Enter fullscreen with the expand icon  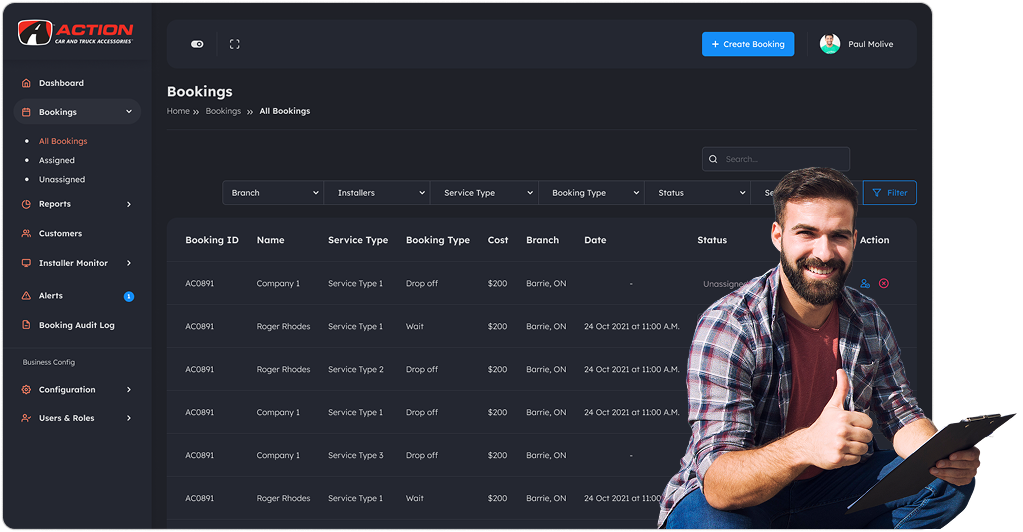[x=235, y=44]
